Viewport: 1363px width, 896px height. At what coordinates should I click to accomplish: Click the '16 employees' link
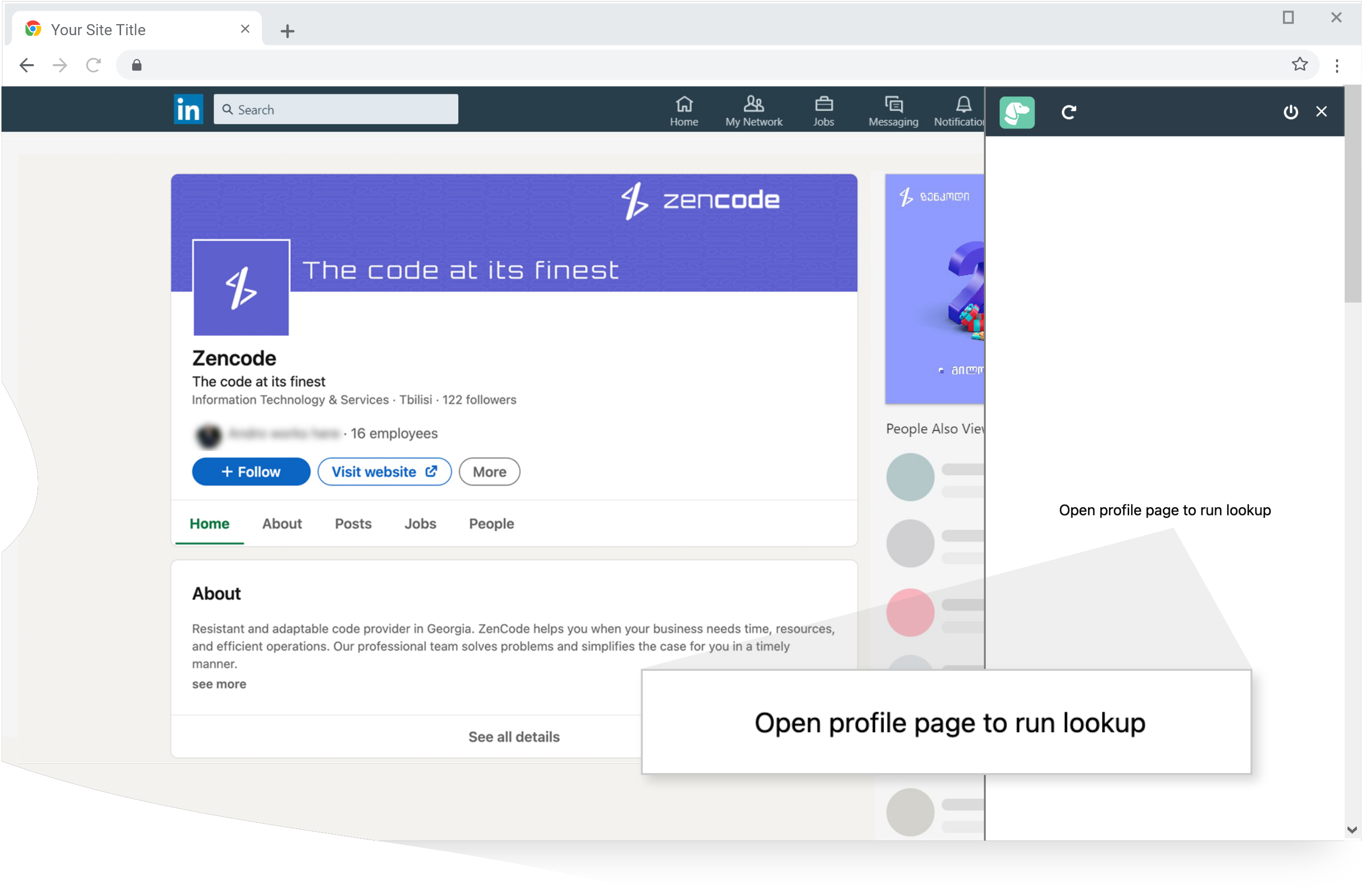(x=394, y=434)
